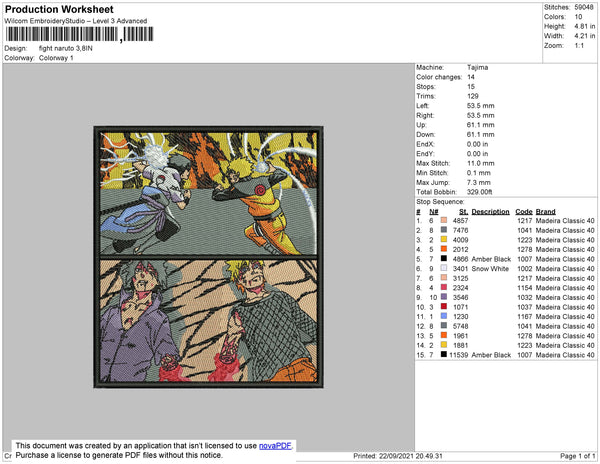The height and width of the screenshot is (464, 600).
Task: Click the Trims value 129
Action: click(x=473, y=96)
